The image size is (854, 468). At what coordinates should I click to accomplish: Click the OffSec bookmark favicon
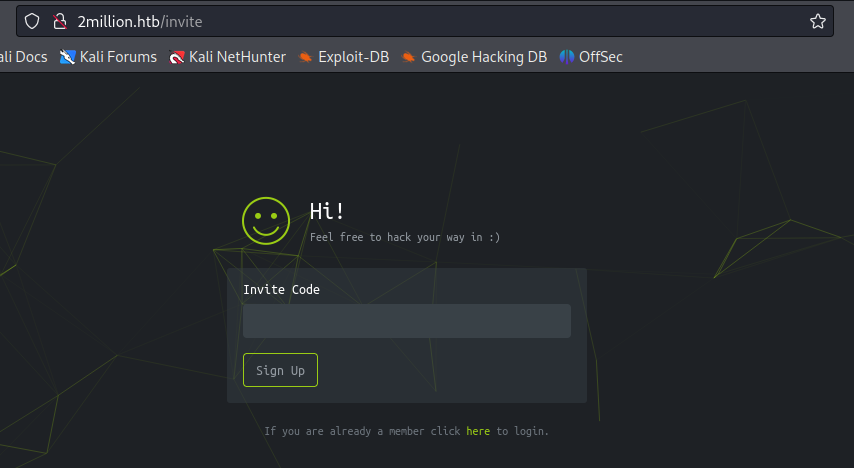[567, 57]
